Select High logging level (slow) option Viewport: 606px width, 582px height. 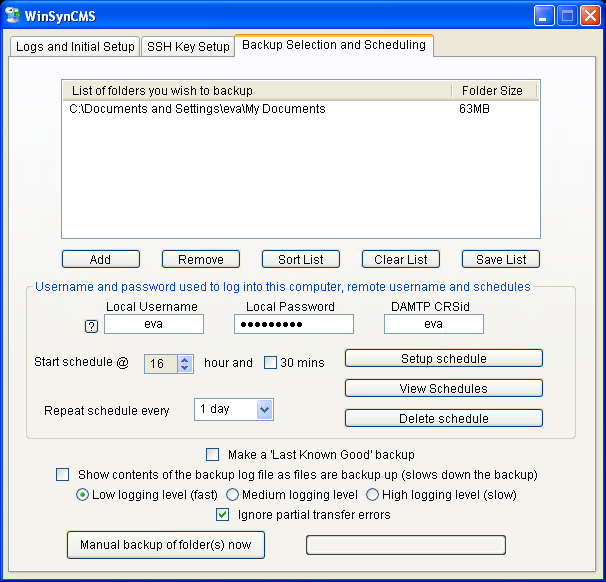[x=373, y=494]
